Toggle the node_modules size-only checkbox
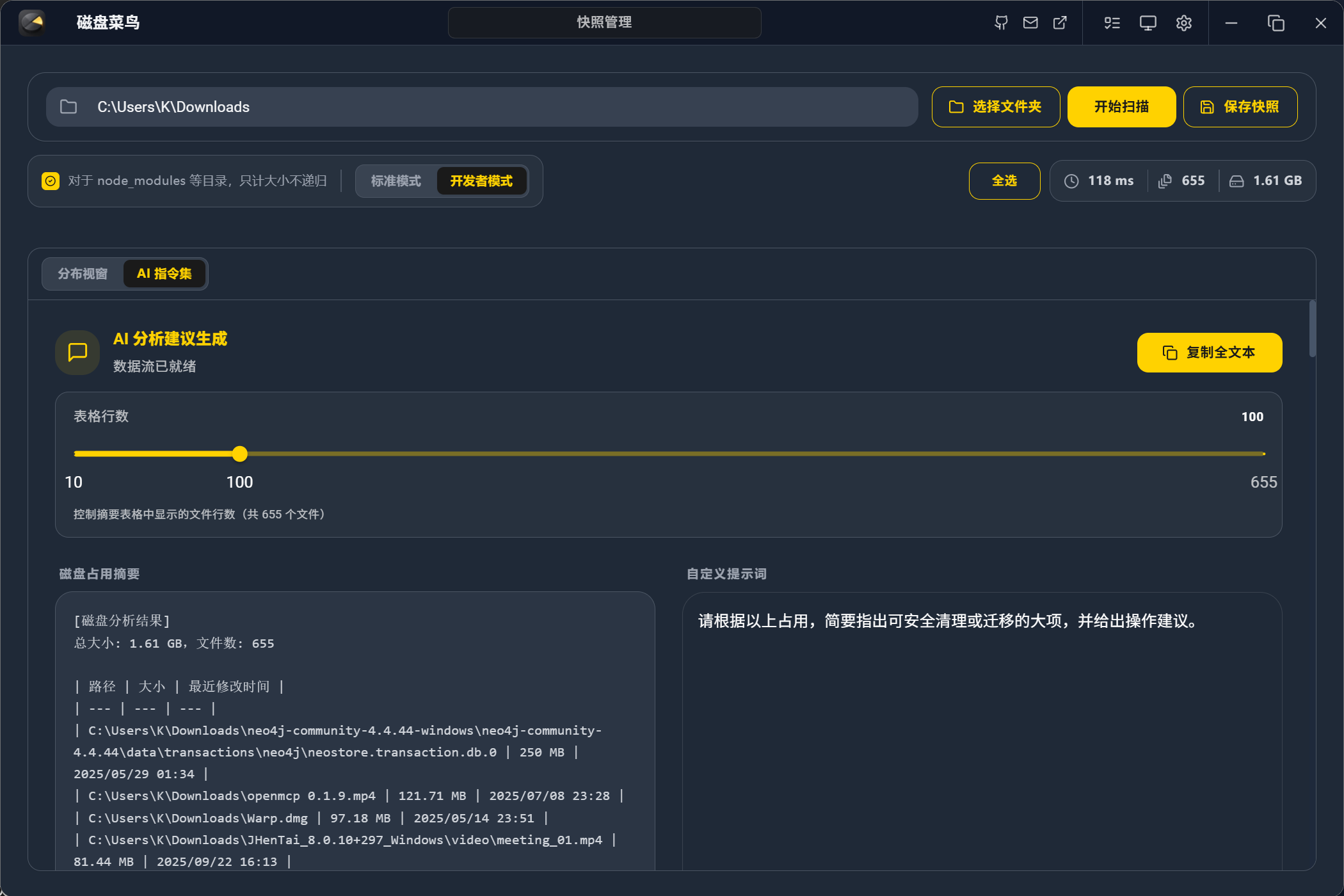This screenshot has width=1344, height=896. 51,180
